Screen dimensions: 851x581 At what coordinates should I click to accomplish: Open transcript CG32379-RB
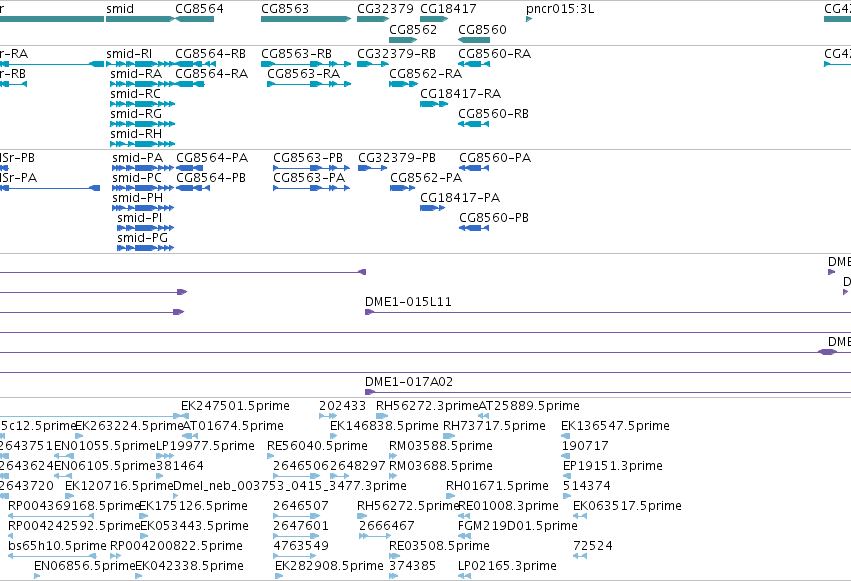click(373, 64)
